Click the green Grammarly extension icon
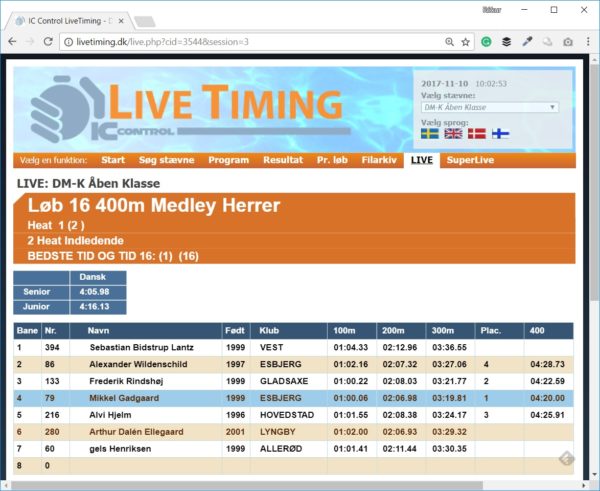The image size is (600, 491). coord(486,42)
